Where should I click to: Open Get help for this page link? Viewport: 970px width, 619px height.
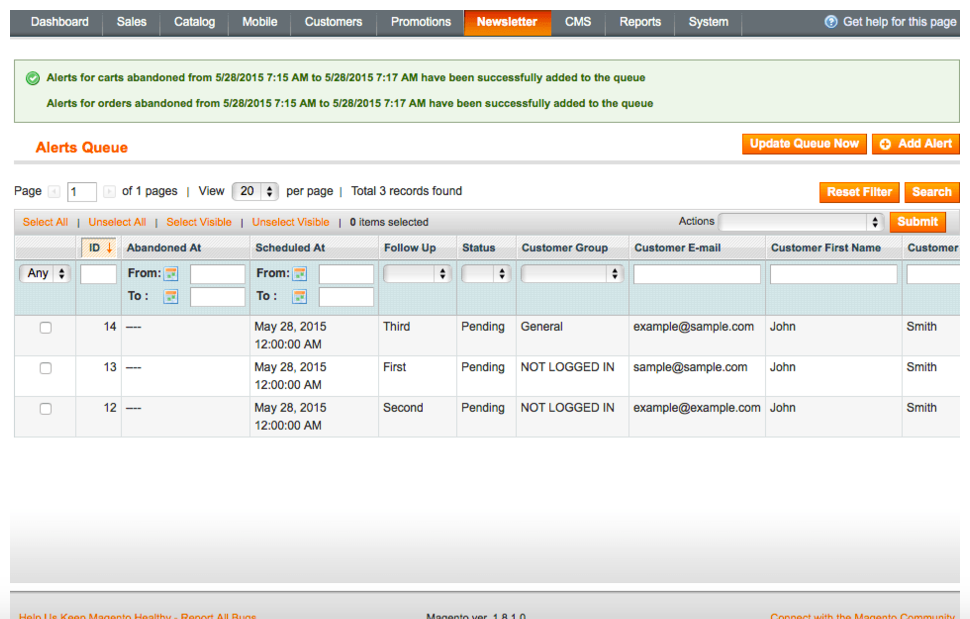pos(899,22)
